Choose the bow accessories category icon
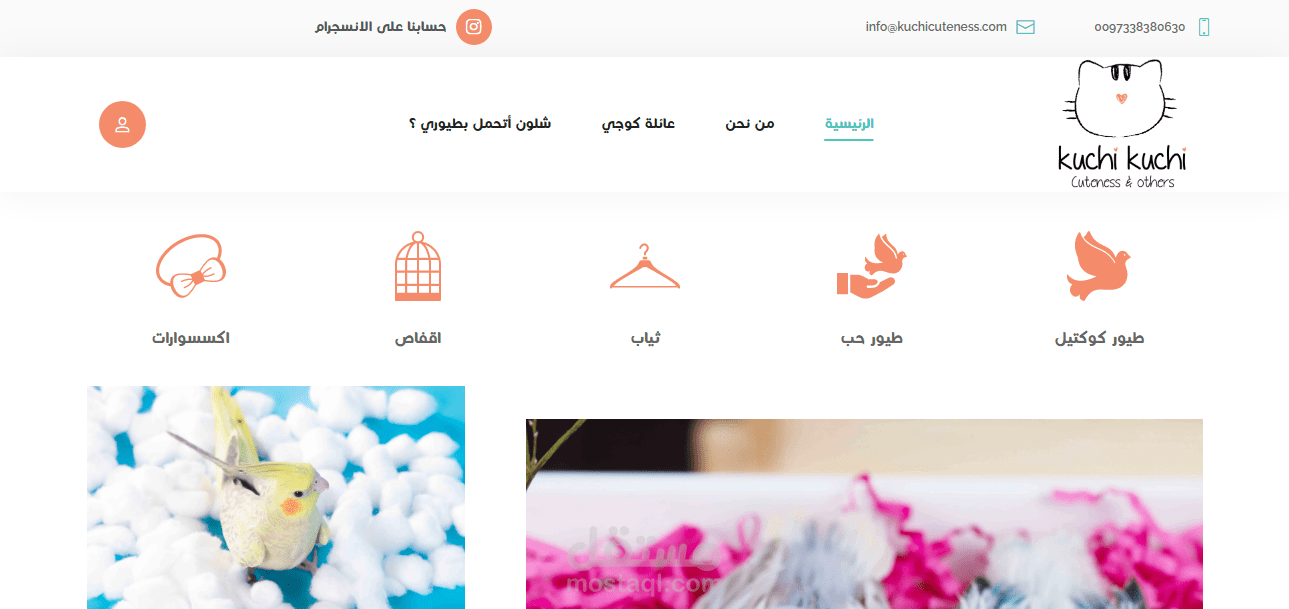Image resolution: width=1289 pixels, height=609 pixels. point(191,266)
